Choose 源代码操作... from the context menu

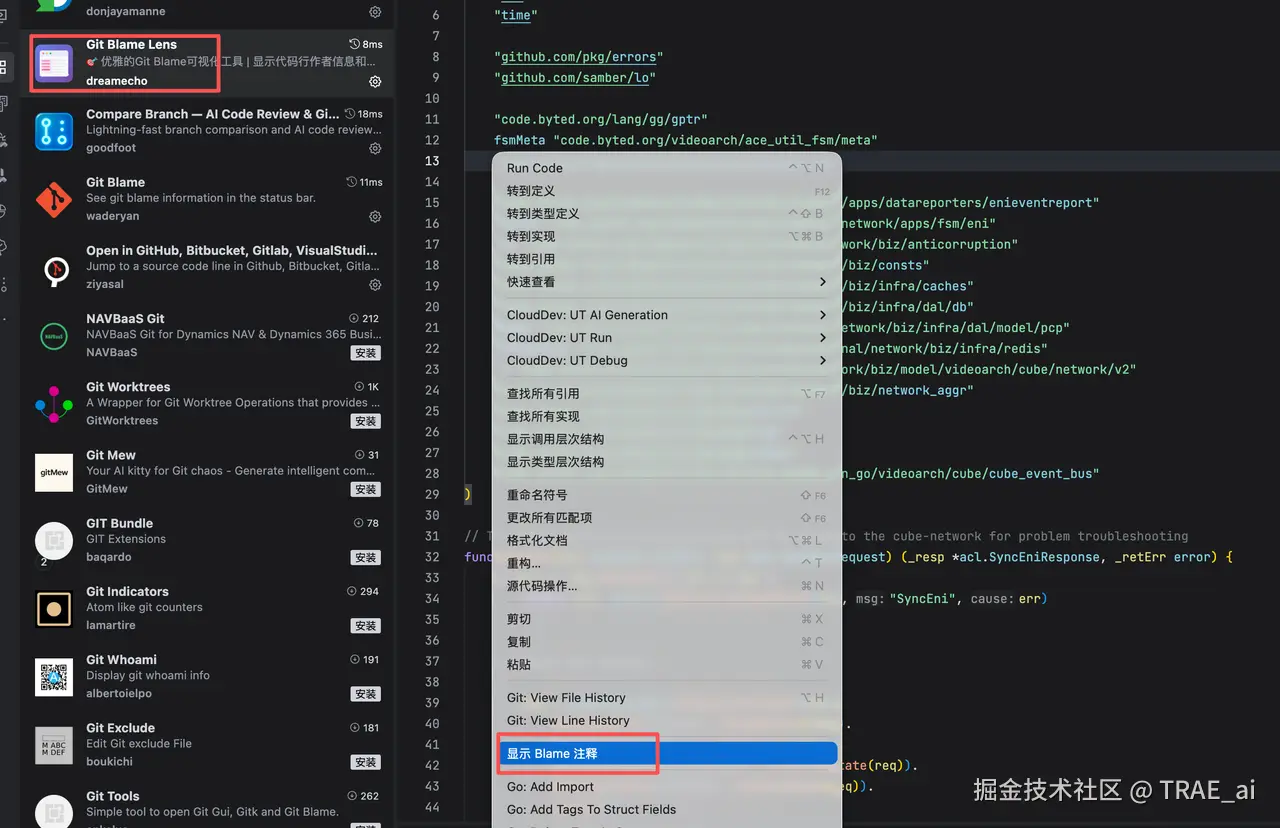(x=667, y=586)
